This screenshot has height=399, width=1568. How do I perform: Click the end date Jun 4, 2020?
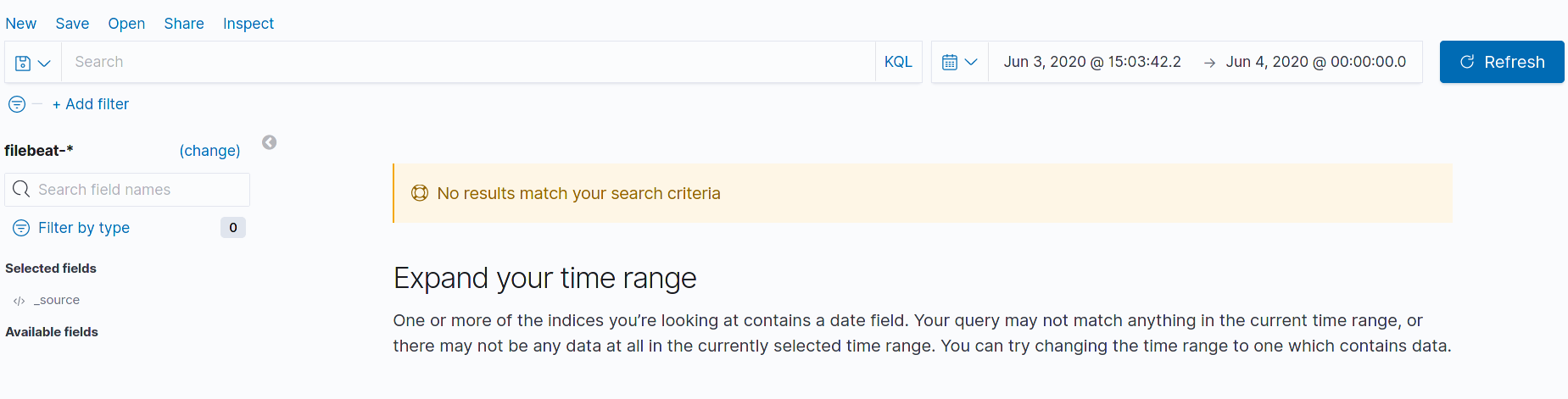pos(1316,62)
